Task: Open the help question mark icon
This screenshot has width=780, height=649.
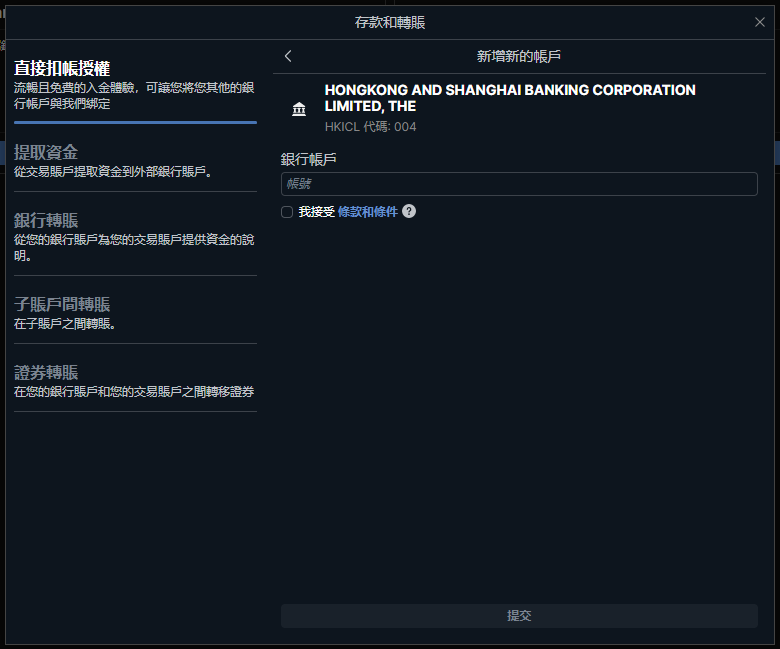Action: (x=409, y=211)
